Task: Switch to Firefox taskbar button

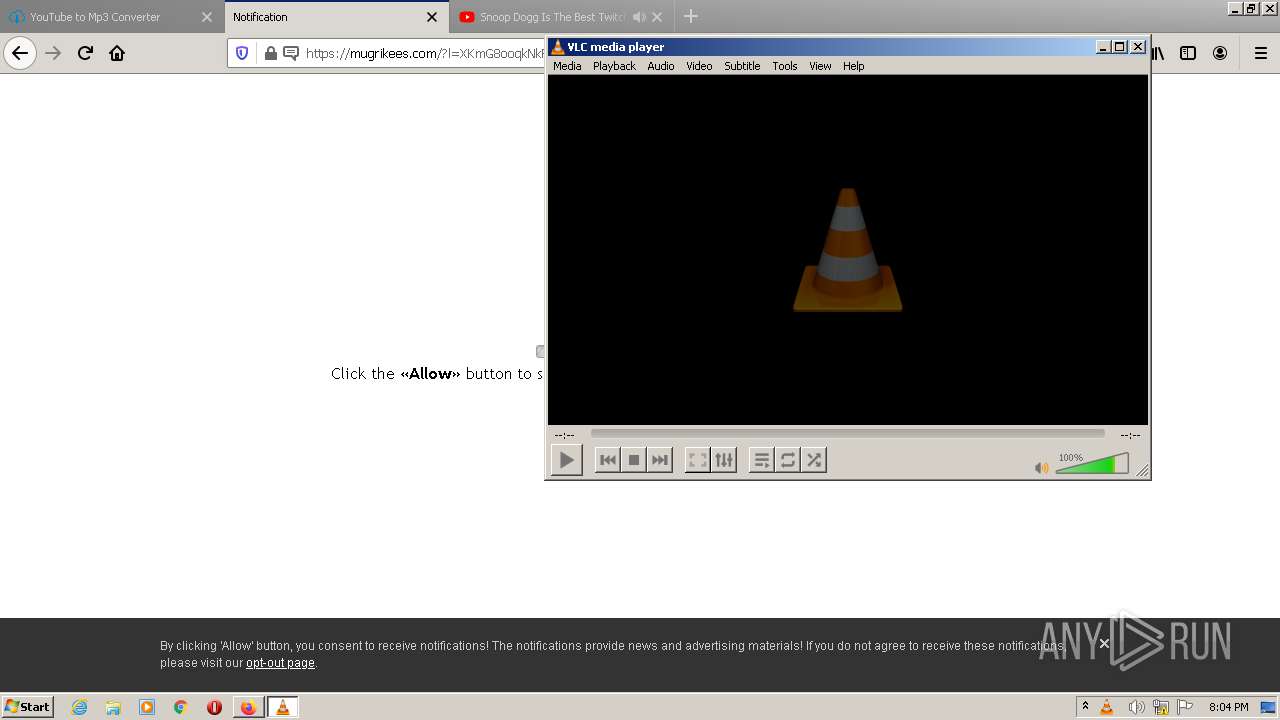Action: pyautogui.click(x=248, y=707)
